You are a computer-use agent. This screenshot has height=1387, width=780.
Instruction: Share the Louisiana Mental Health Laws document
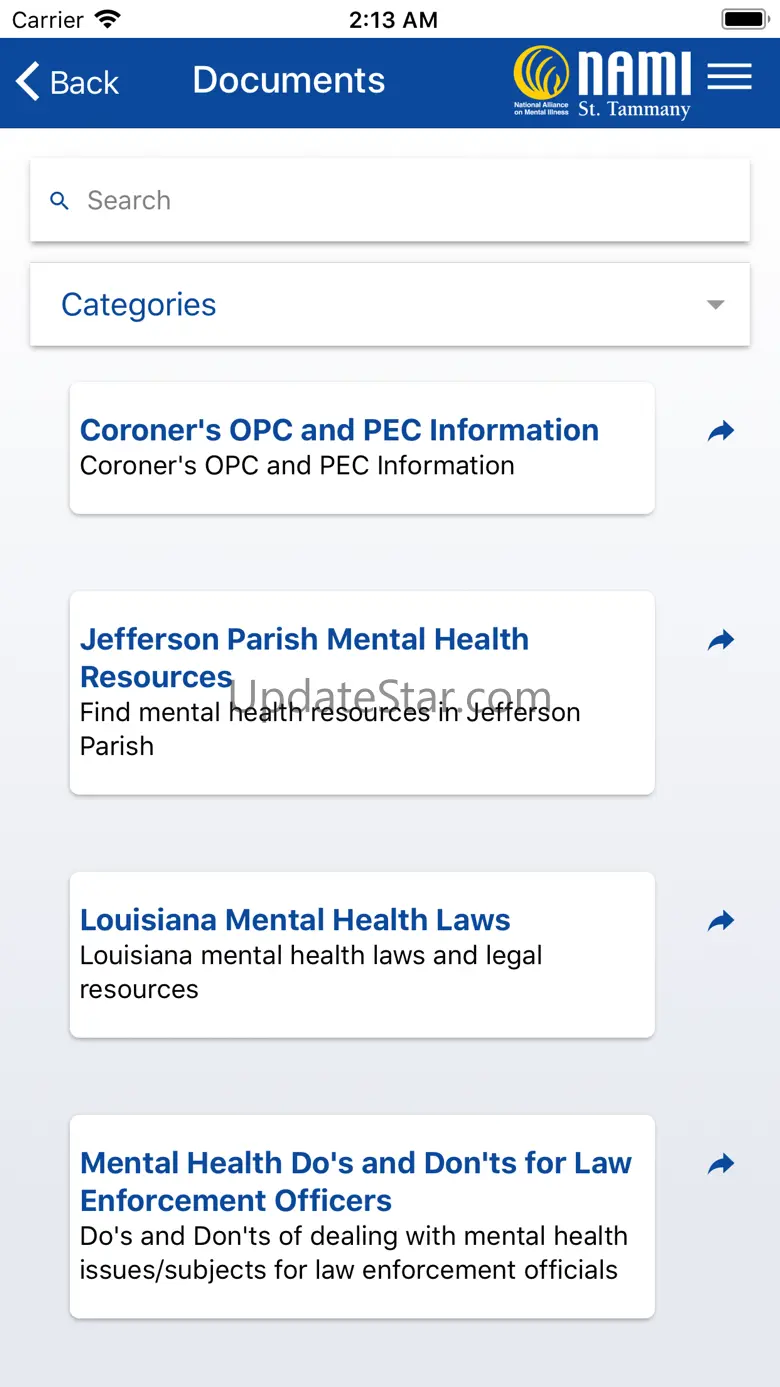tap(721, 921)
